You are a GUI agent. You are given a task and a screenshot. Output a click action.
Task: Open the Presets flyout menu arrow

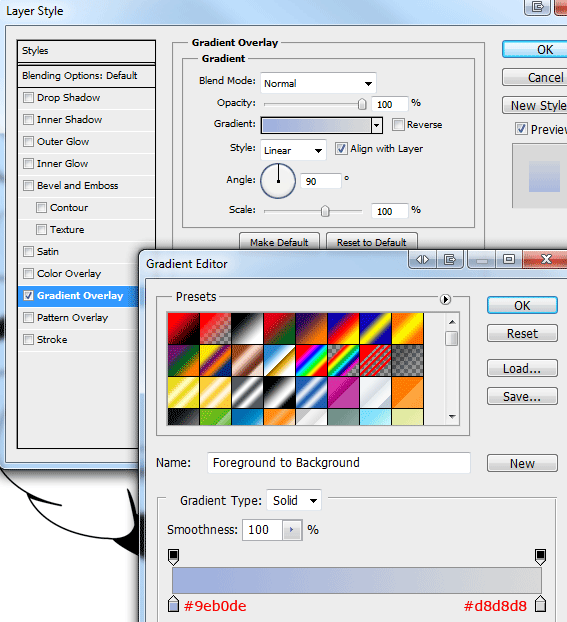coord(445,299)
